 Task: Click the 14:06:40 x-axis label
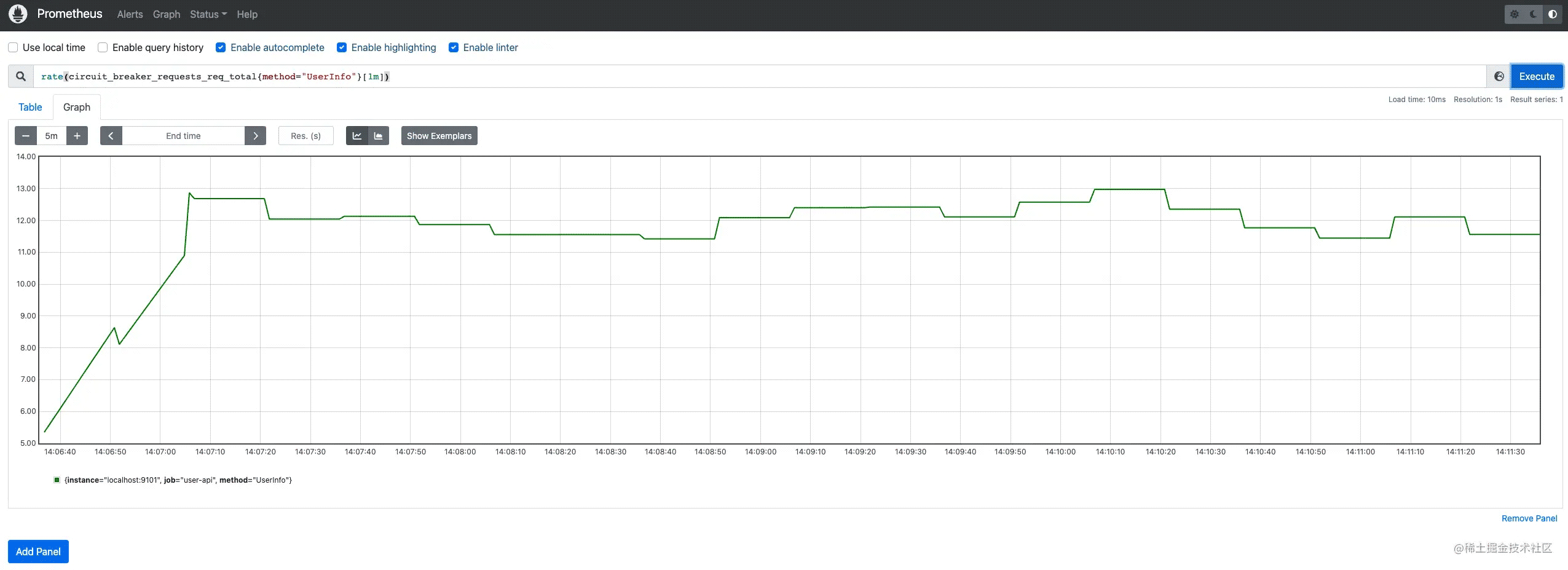coord(60,451)
